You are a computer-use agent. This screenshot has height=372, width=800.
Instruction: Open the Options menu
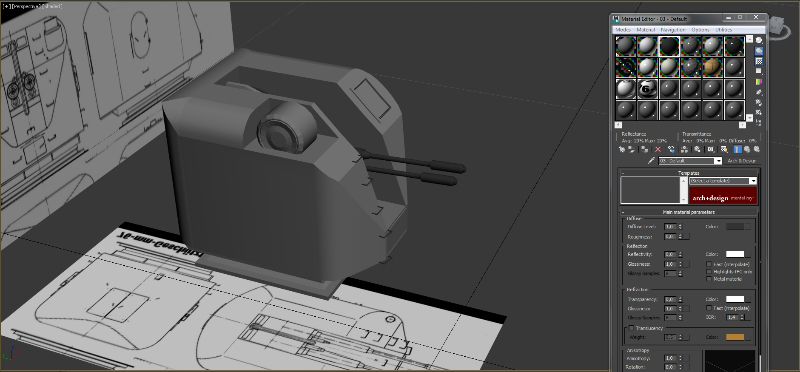(x=700, y=30)
